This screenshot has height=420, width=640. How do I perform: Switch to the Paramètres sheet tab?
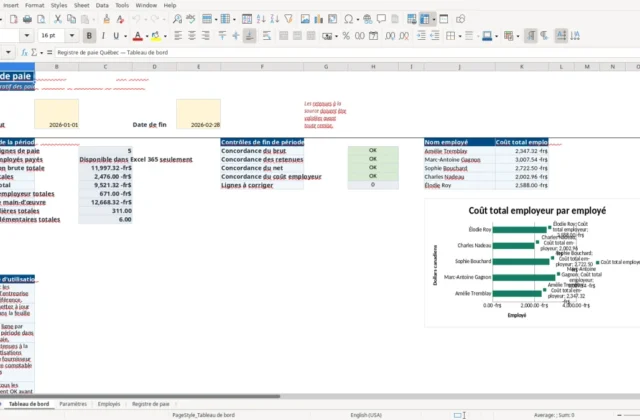73,404
